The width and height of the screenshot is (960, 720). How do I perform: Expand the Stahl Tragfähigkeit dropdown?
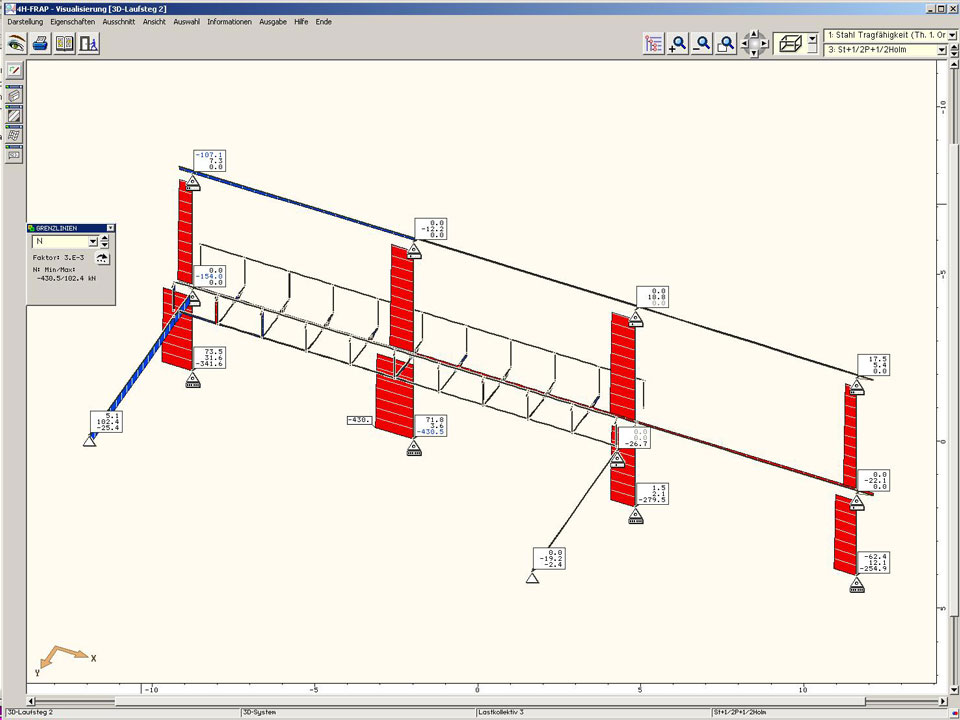(952, 35)
